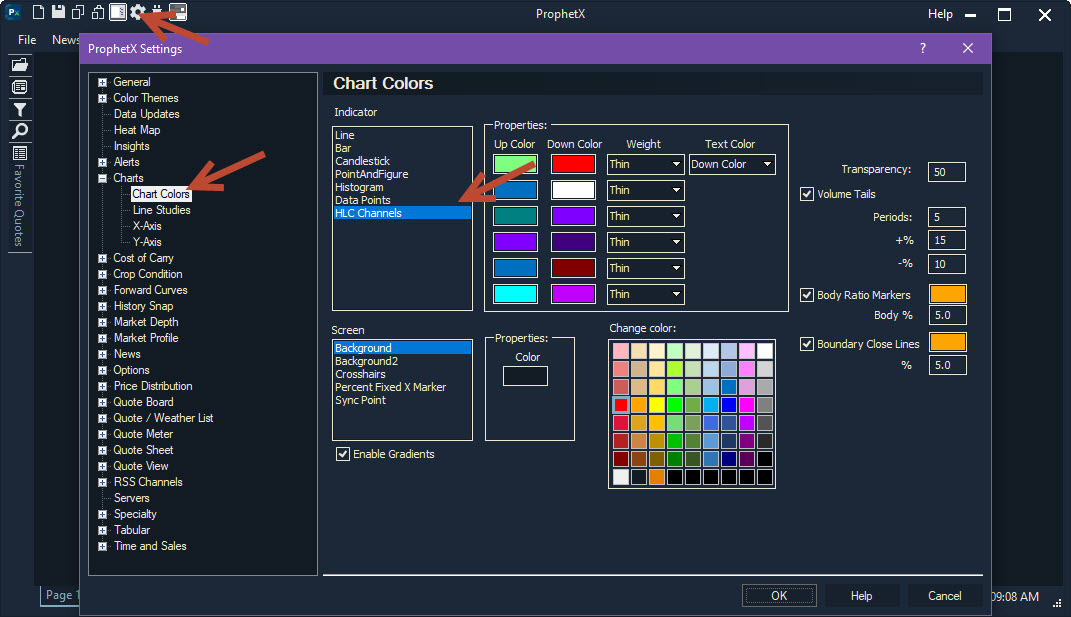Screen dimensions: 1071x617
Task: Select X-Axis under Charts
Action: [148, 226]
